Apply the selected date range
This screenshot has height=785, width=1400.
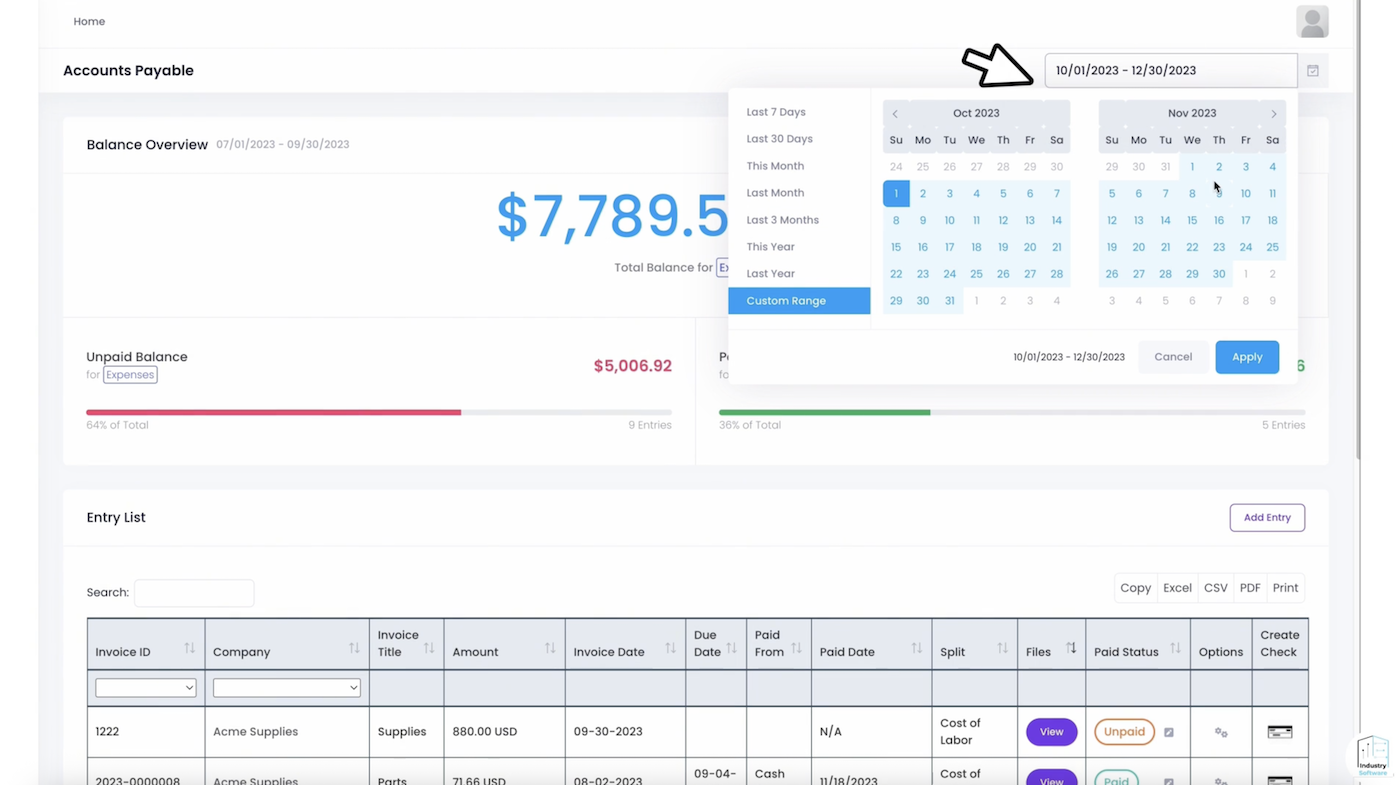click(x=1246, y=357)
